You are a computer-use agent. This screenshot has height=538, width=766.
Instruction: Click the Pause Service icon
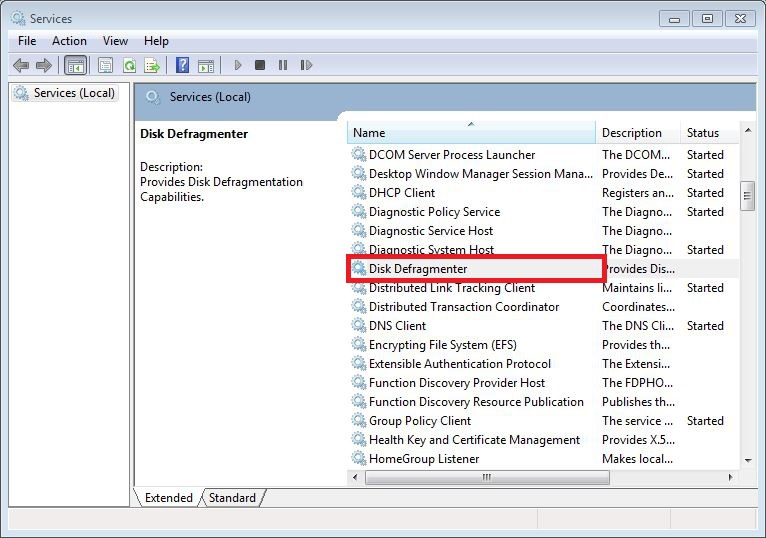[283, 65]
